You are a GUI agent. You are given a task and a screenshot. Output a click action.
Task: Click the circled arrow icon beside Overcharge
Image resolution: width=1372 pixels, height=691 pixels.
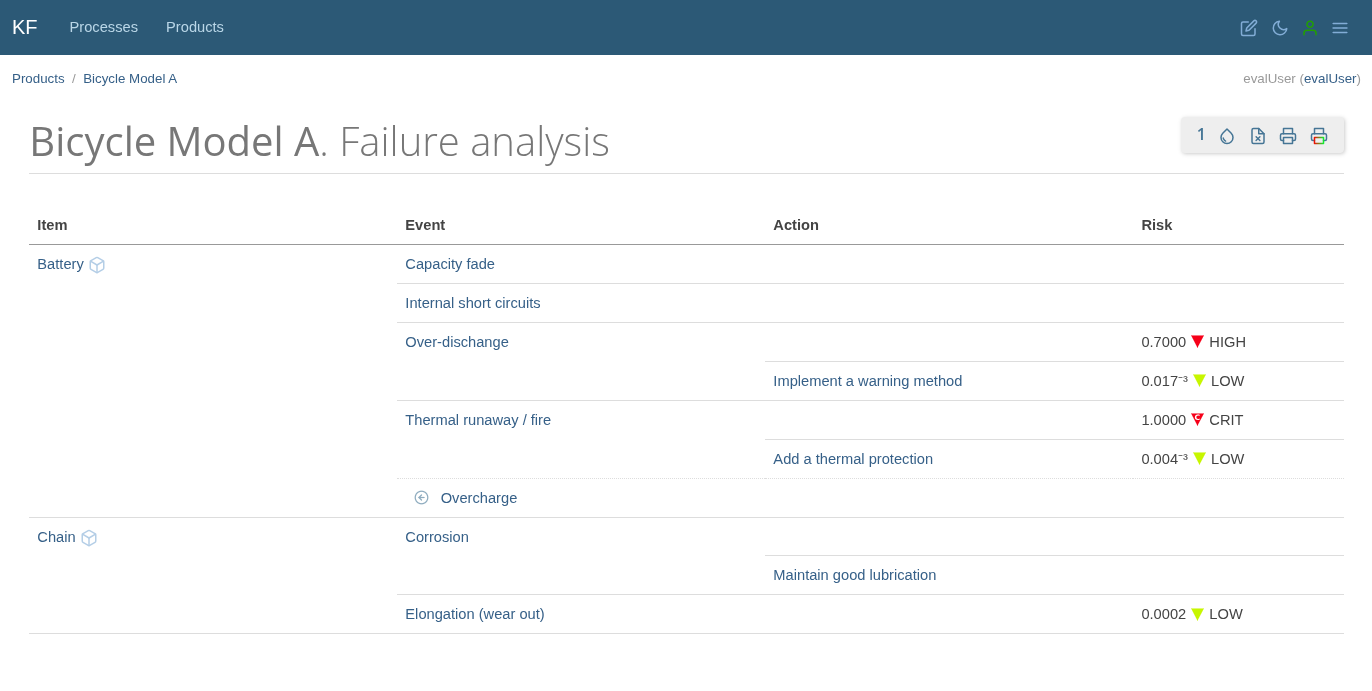pos(422,498)
